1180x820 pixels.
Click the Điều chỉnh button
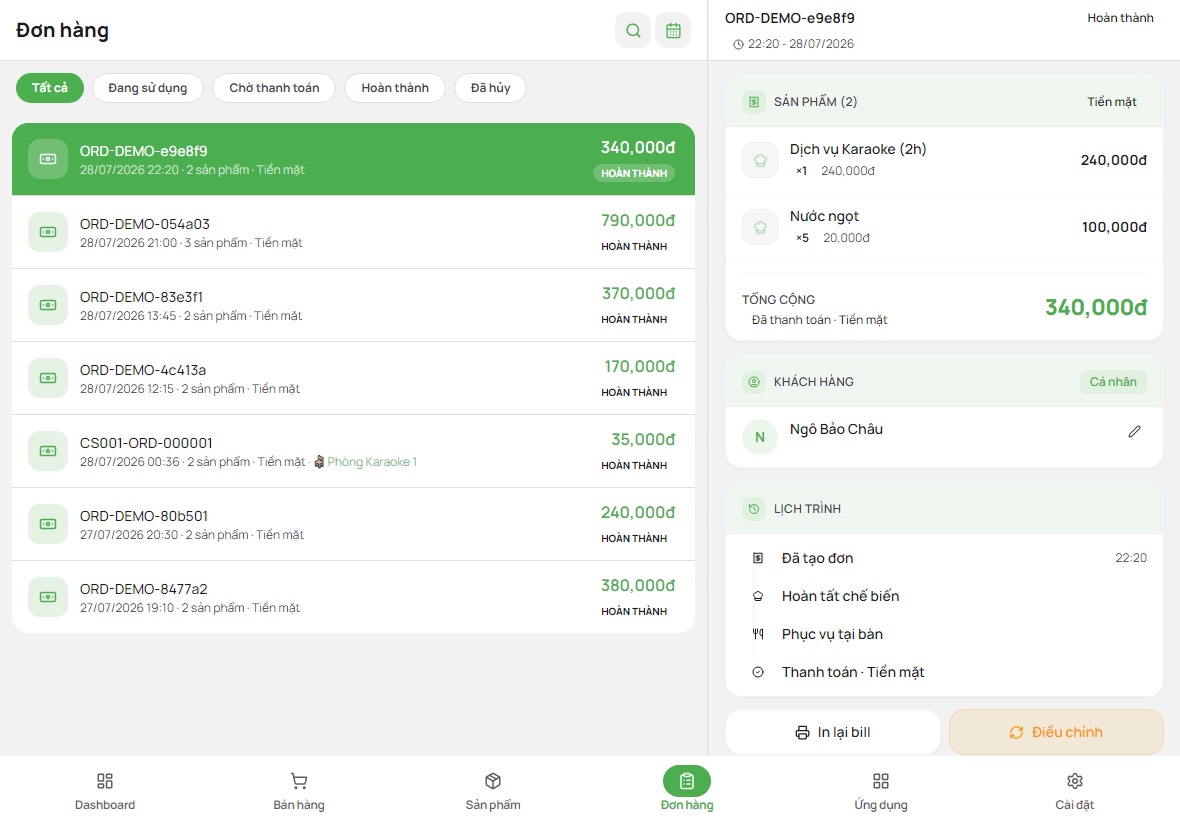1056,732
